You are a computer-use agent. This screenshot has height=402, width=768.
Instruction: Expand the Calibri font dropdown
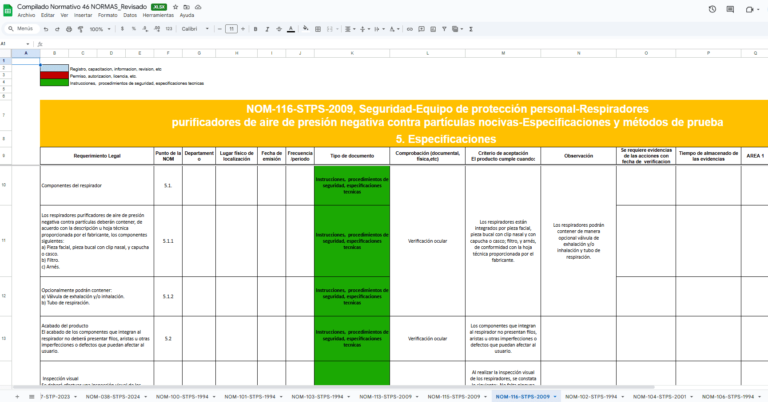[194, 29]
